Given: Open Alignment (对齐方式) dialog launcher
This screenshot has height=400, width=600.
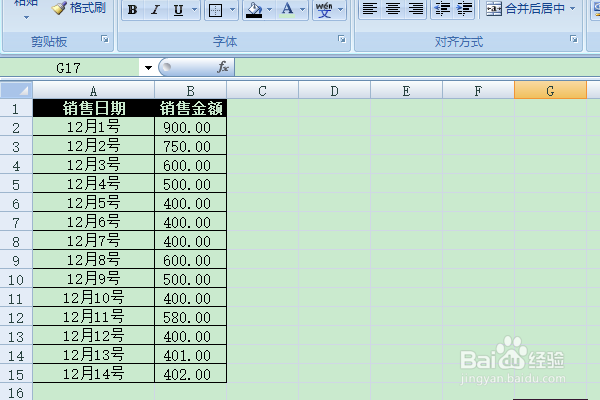Looking at the screenshot, I should pos(574,39).
